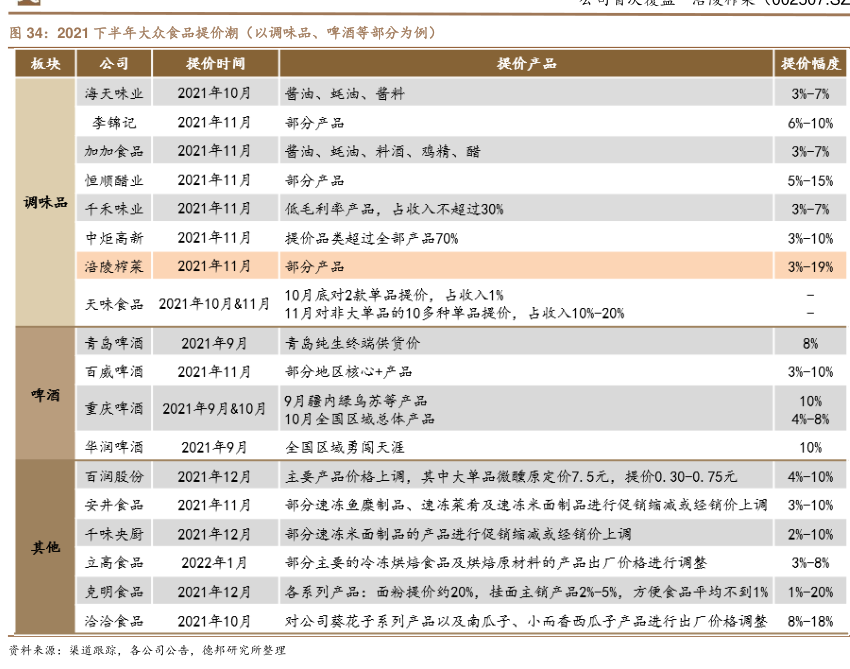
Task: Click 安井食品's description starting "部分速冻鱼糜制品"
Action: coord(526,505)
